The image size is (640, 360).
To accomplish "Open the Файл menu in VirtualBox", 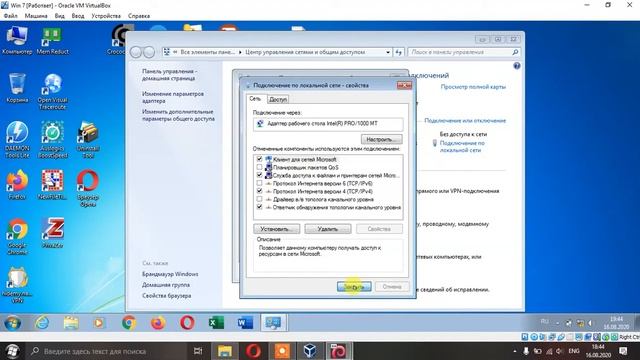I will tap(11, 16).
